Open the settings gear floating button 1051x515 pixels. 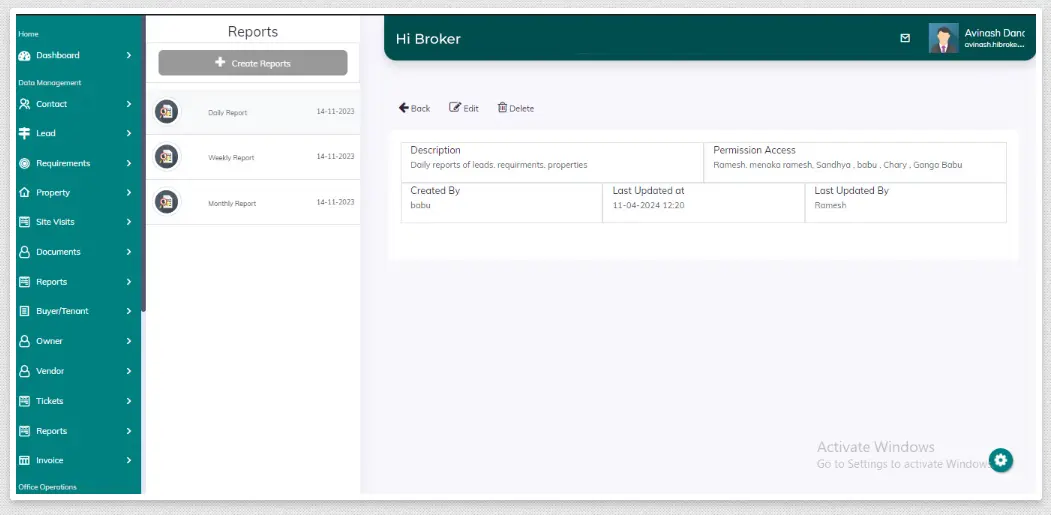[1001, 460]
